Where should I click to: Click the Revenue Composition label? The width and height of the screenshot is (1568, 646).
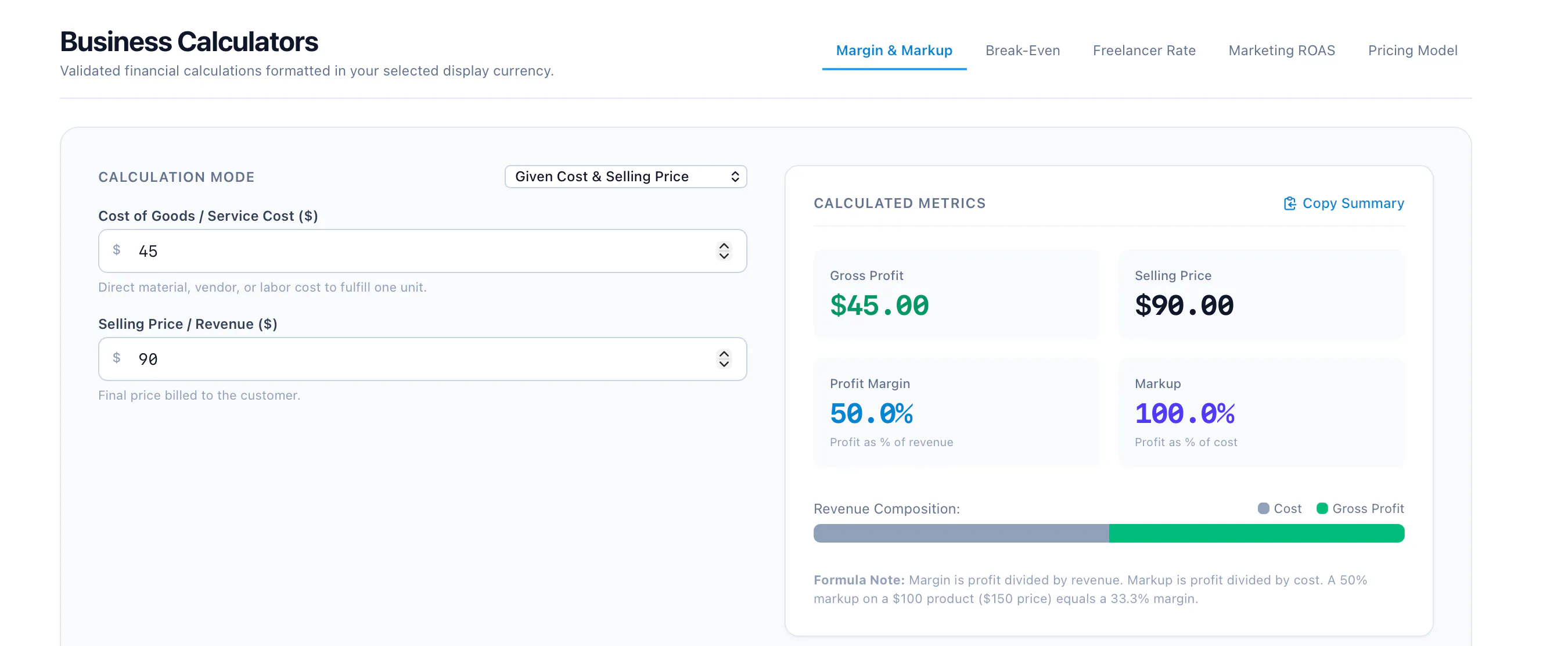(x=886, y=509)
